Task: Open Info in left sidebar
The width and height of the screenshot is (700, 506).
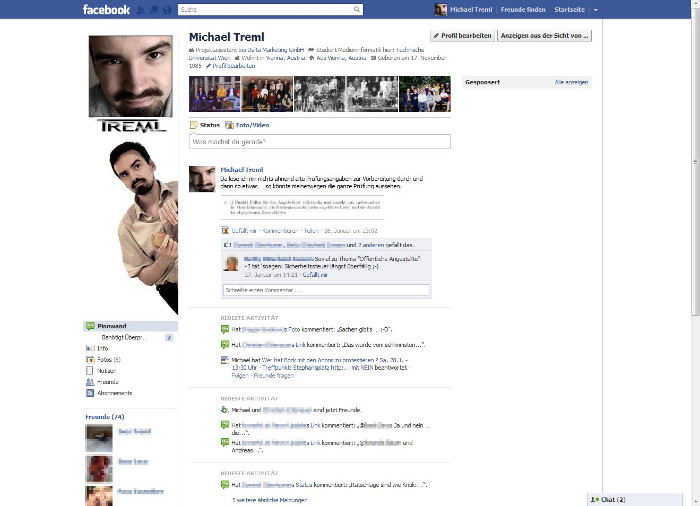Action: coord(103,348)
